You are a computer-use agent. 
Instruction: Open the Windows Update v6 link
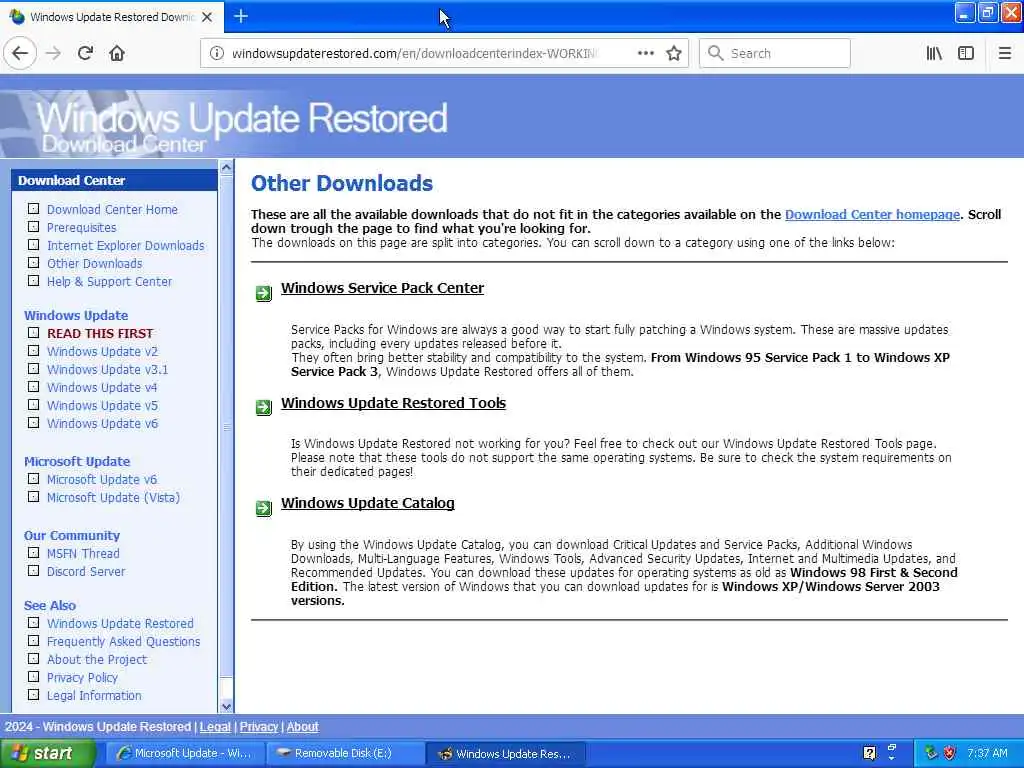[102, 423]
